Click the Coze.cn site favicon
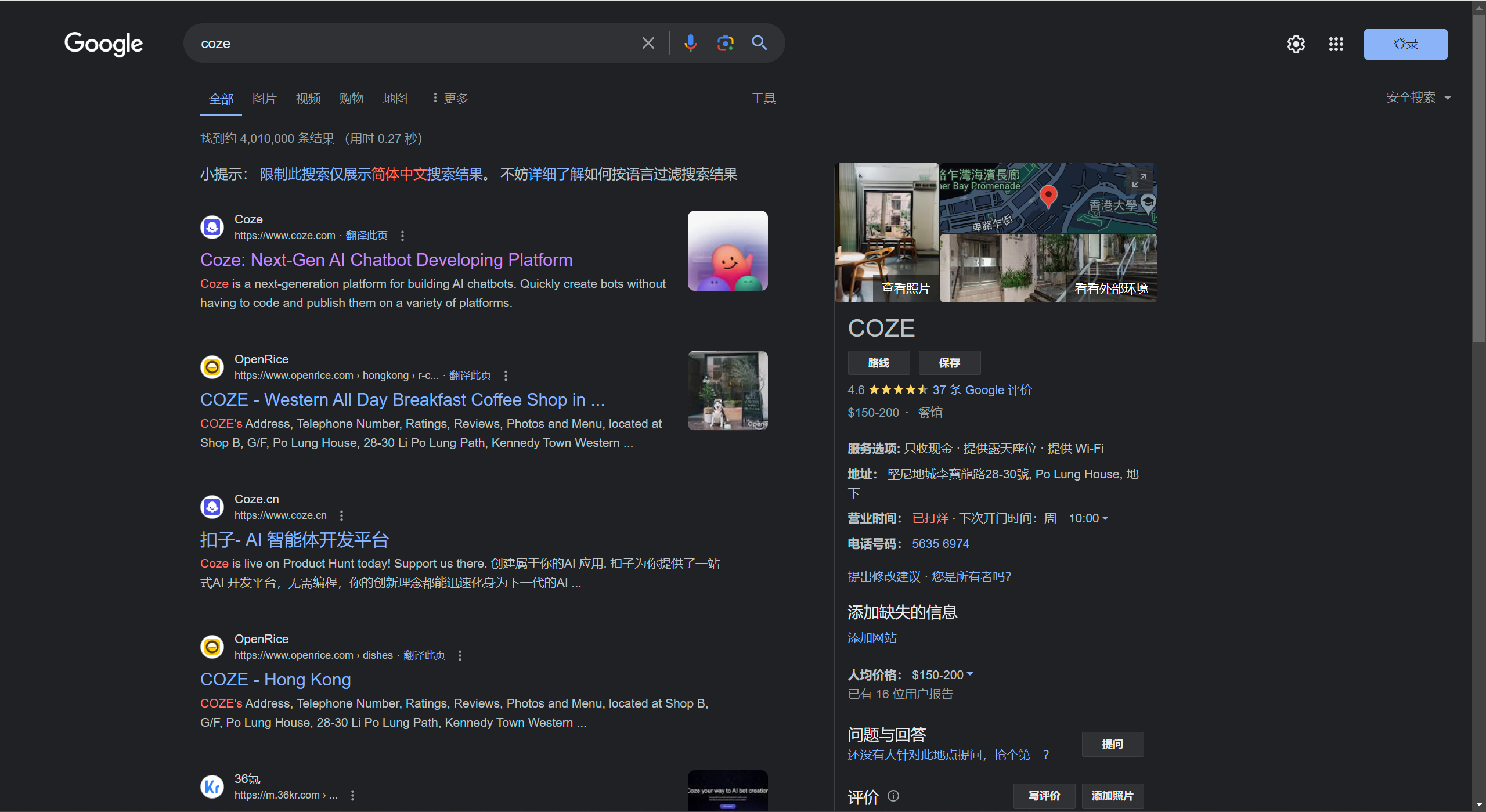The image size is (1486, 812). 212,507
